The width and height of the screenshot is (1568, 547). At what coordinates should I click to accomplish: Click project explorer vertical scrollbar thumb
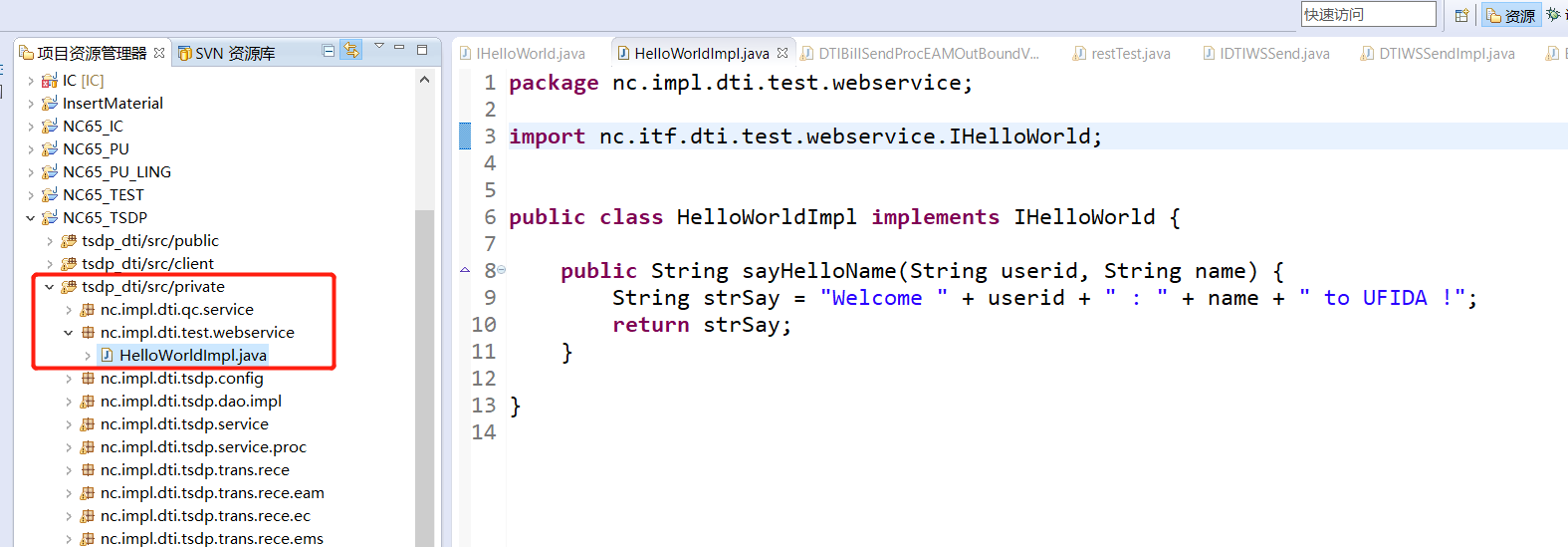[424, 379]
